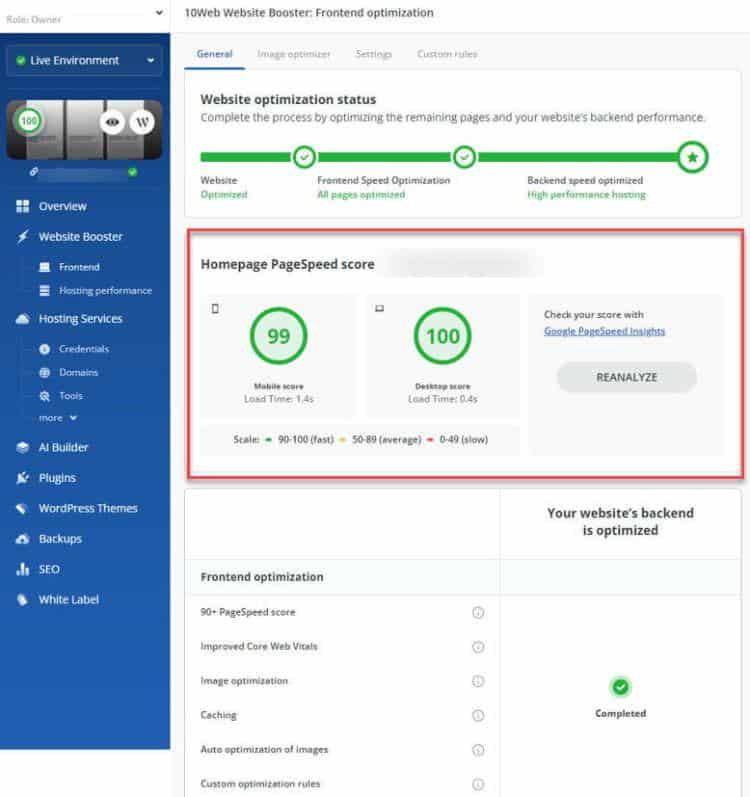This screenshot has width=750, height=797.
Task: Switch to the General tab
Action: (214, 54)
